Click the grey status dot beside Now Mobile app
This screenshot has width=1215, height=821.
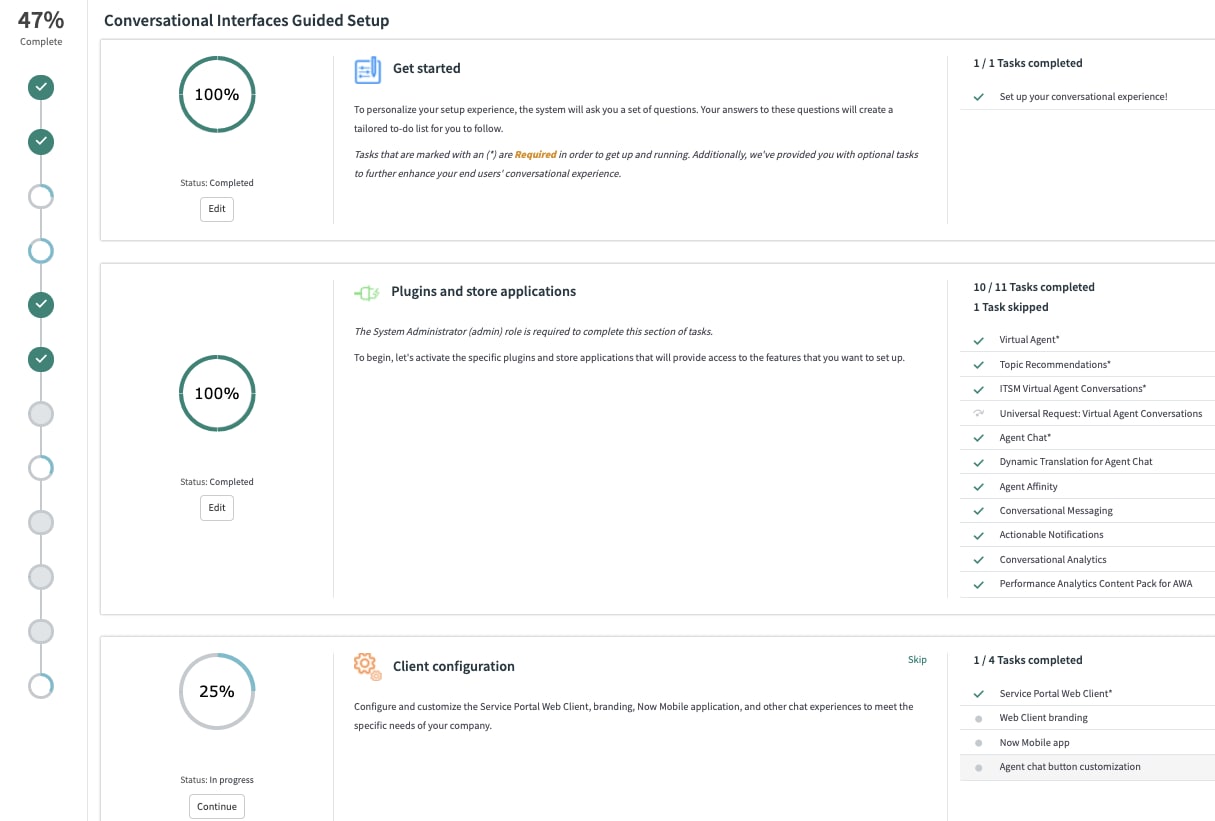click(978, 742)
